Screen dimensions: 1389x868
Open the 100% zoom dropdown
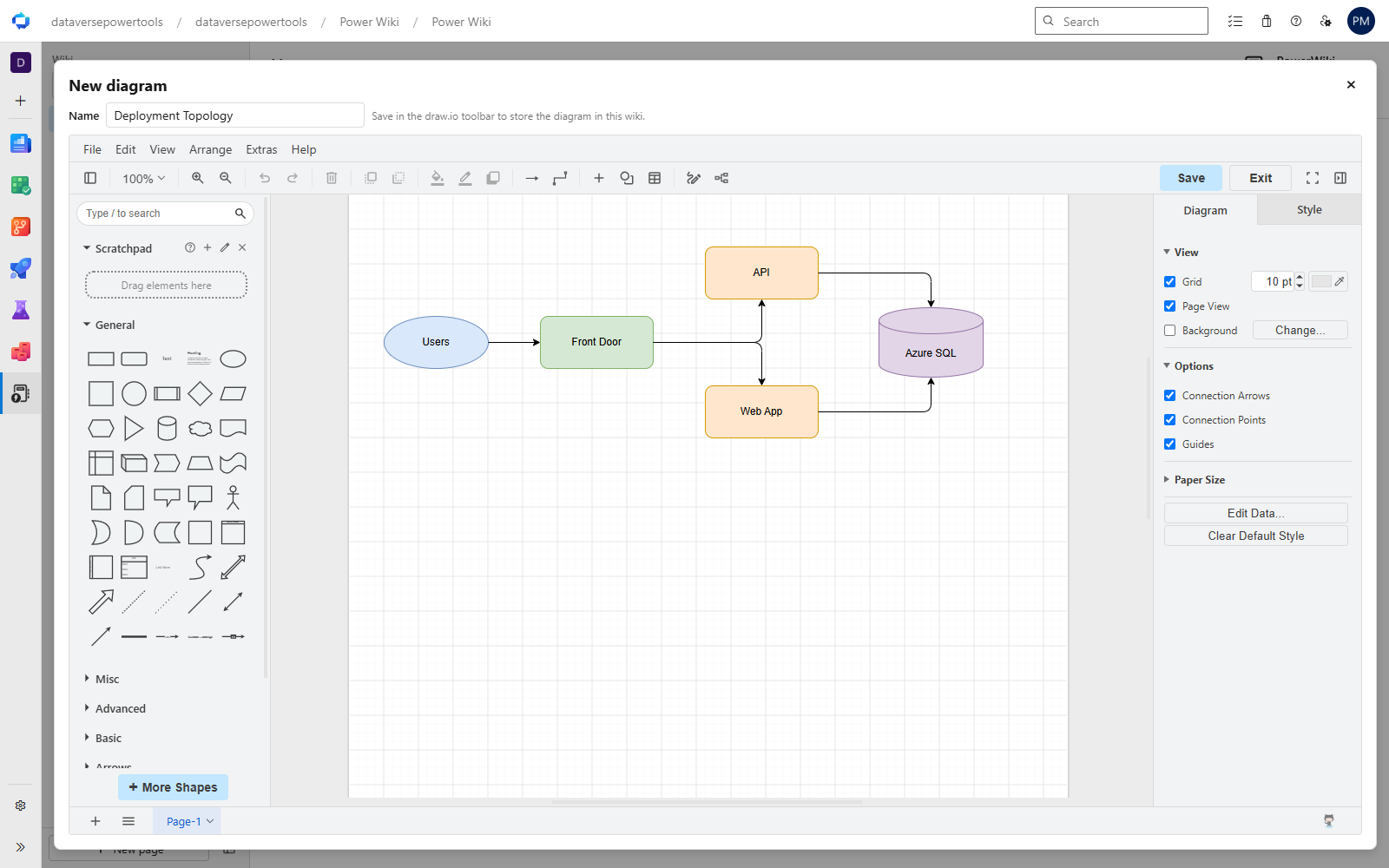pos(143,178)
